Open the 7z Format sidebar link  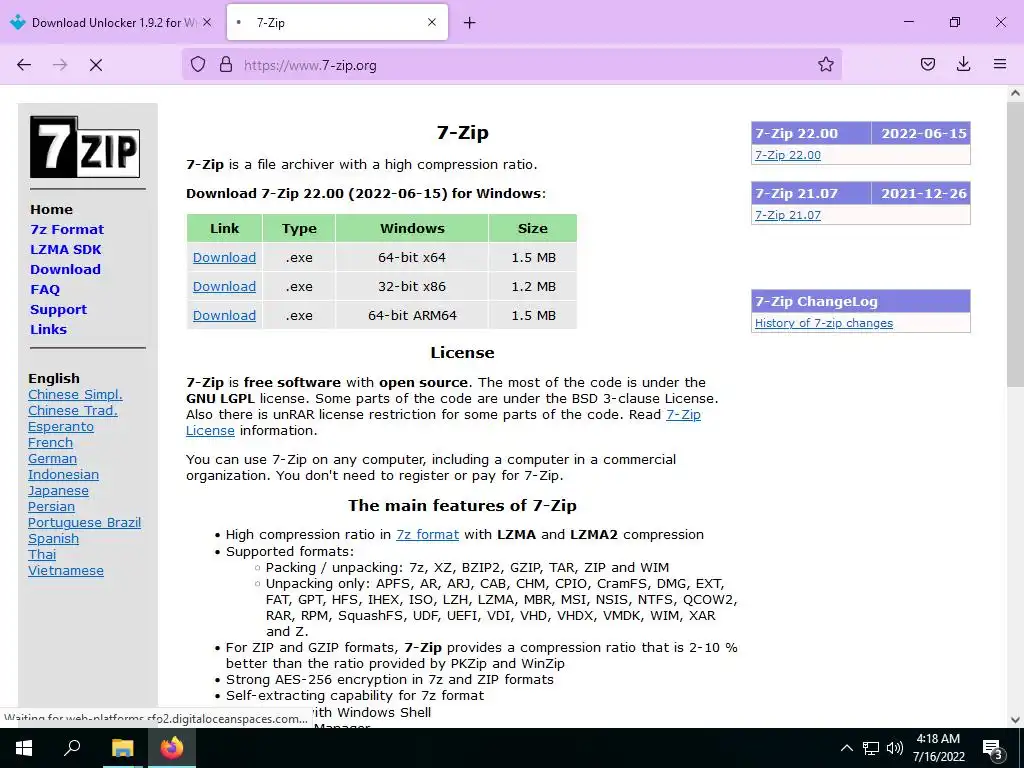67,229
